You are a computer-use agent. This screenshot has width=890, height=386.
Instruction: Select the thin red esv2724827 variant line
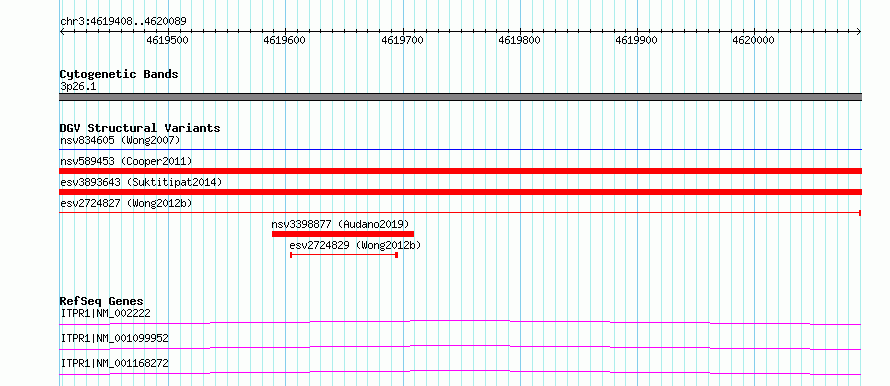[x=460, y=212]
